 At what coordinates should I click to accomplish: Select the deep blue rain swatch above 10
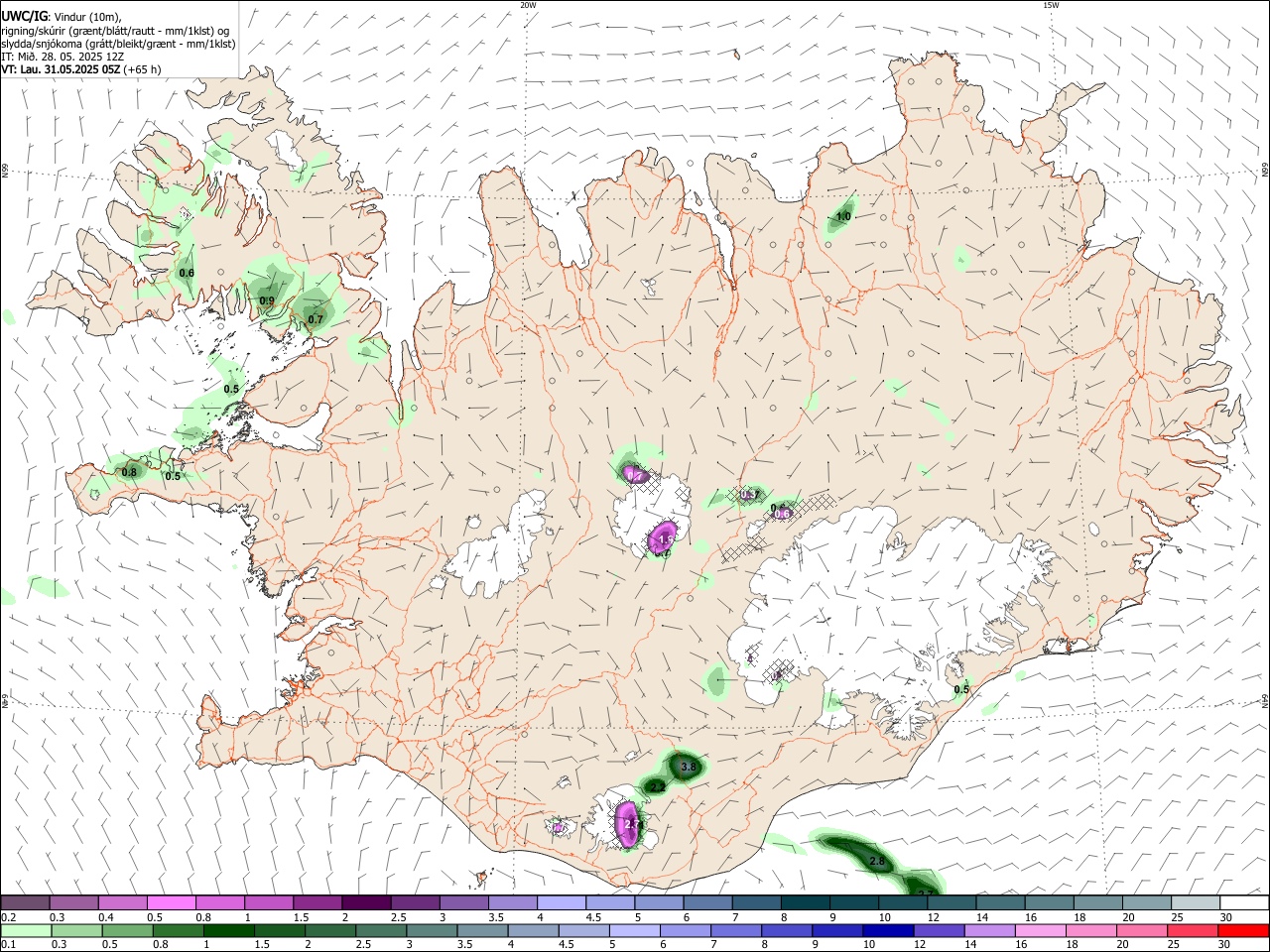coord(889,930)
